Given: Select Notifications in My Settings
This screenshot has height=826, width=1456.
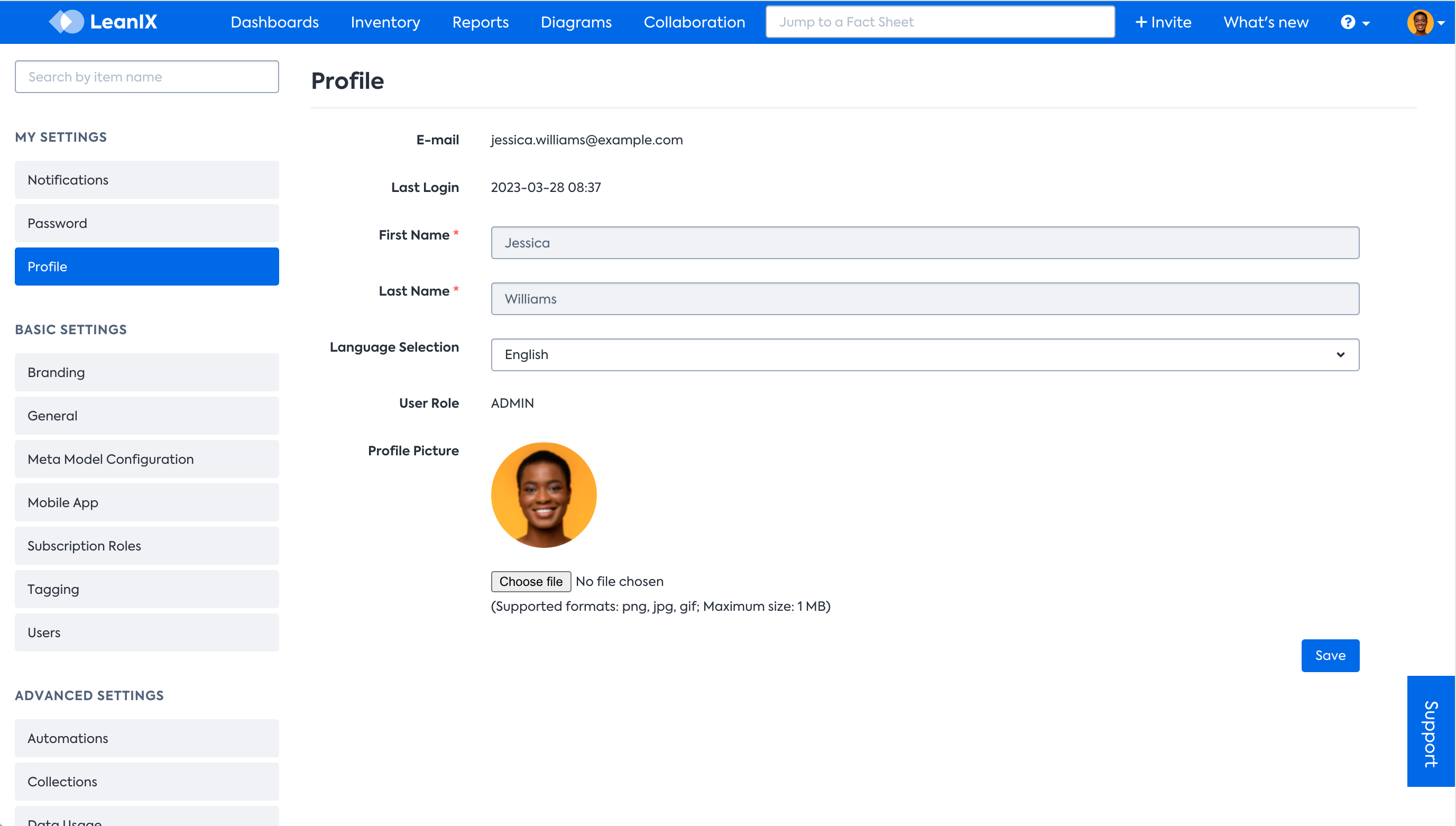Looking at the screenshot, I should tap(146, 180).
